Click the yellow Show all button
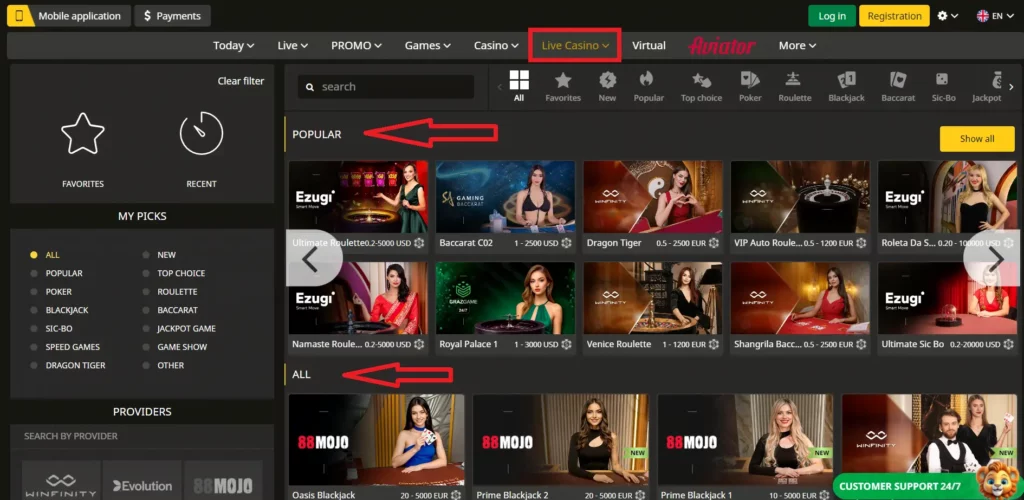 (976, 139)
